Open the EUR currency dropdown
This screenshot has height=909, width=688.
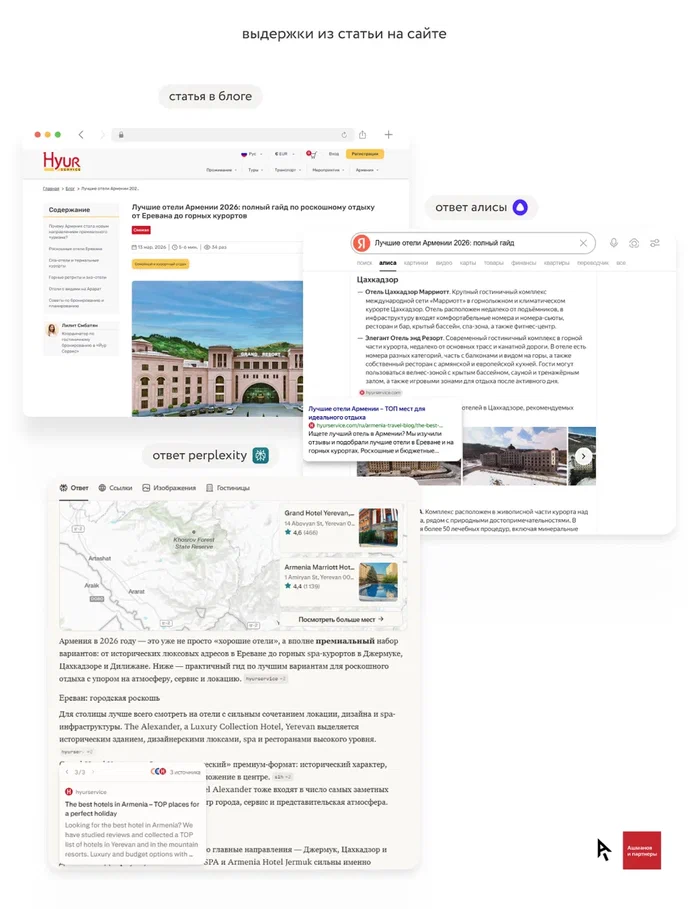tap(284, 154)
